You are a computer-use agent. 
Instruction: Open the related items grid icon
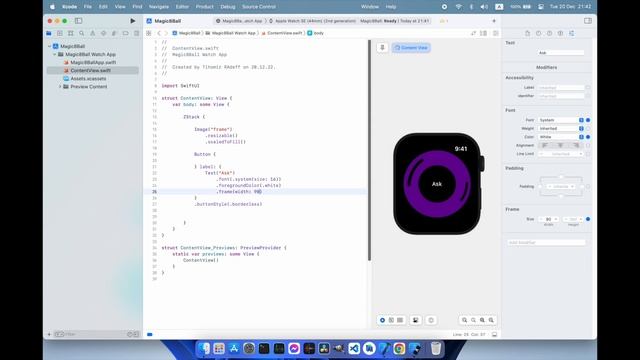point(149,33)
